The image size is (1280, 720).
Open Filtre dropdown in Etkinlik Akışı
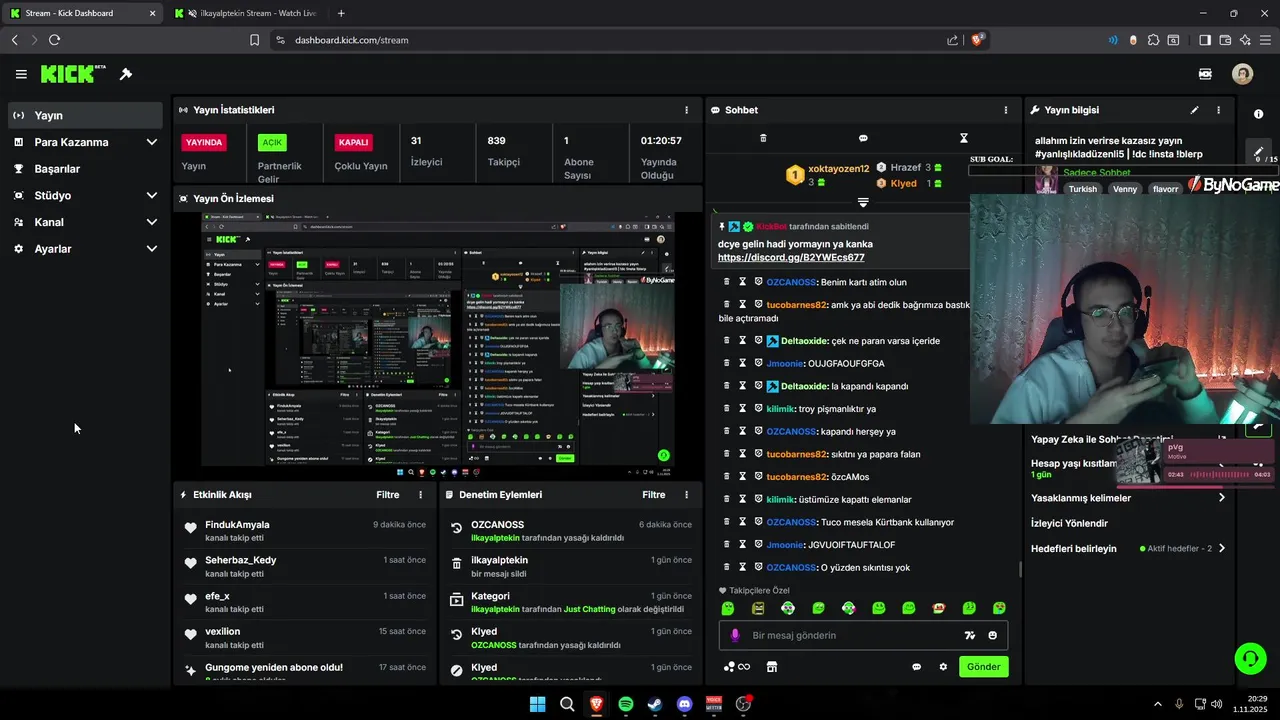click(x=387, y=495)
